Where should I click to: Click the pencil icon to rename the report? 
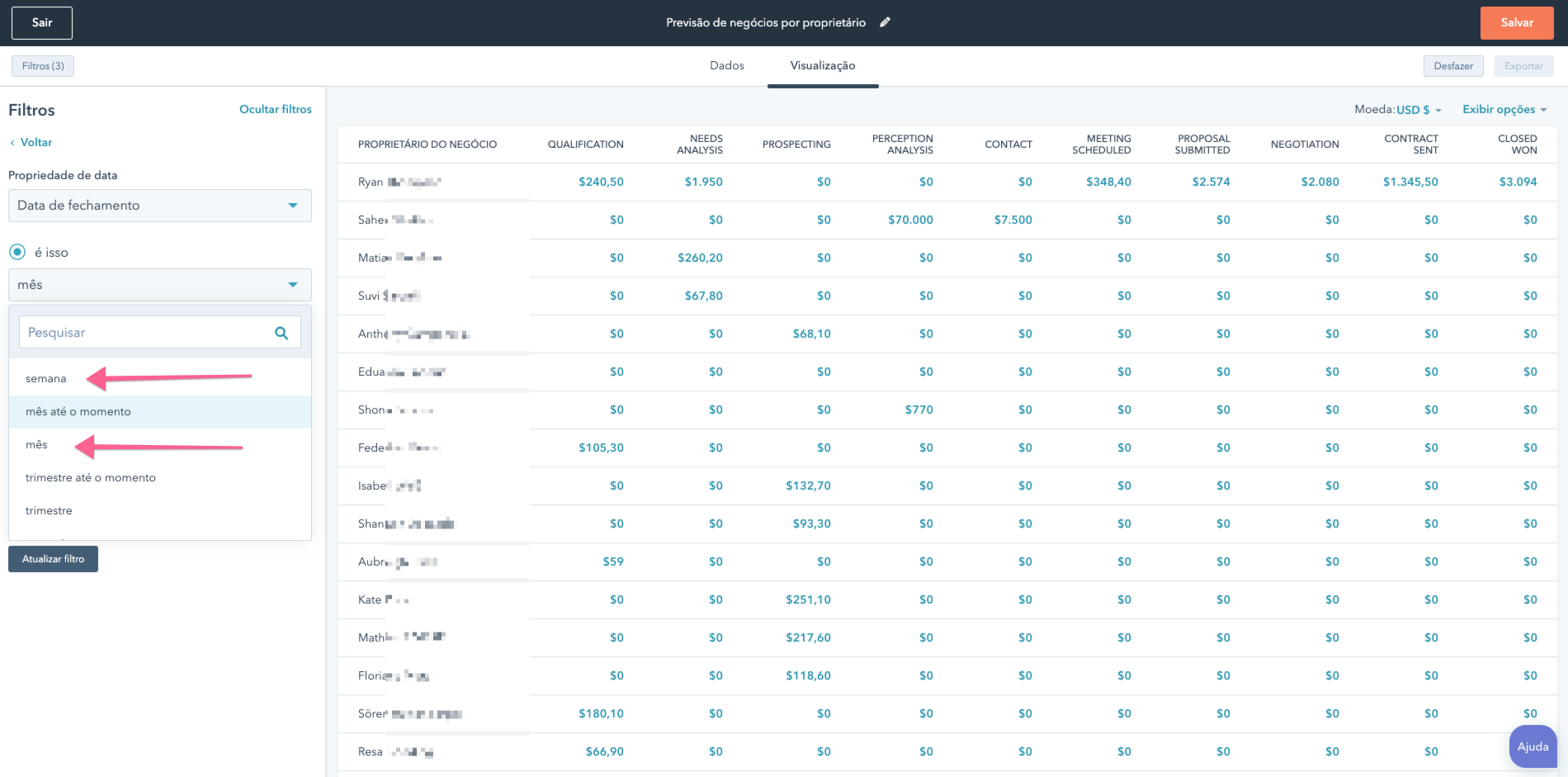(885, 22)
